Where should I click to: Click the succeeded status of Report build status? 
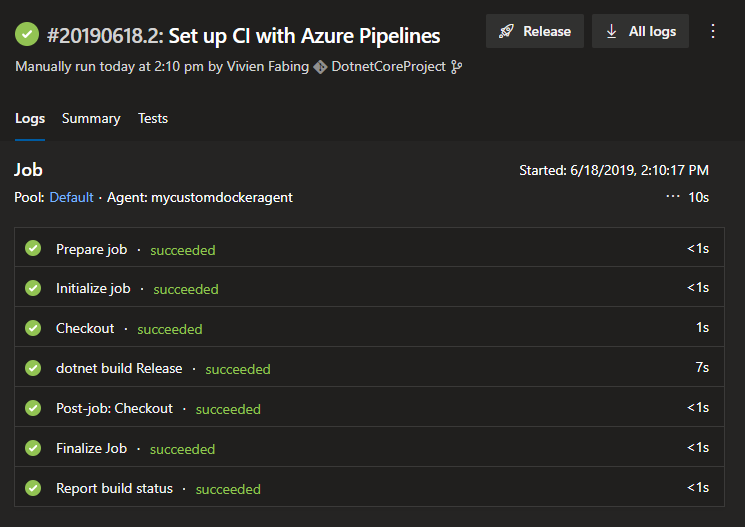pos(228,489)
